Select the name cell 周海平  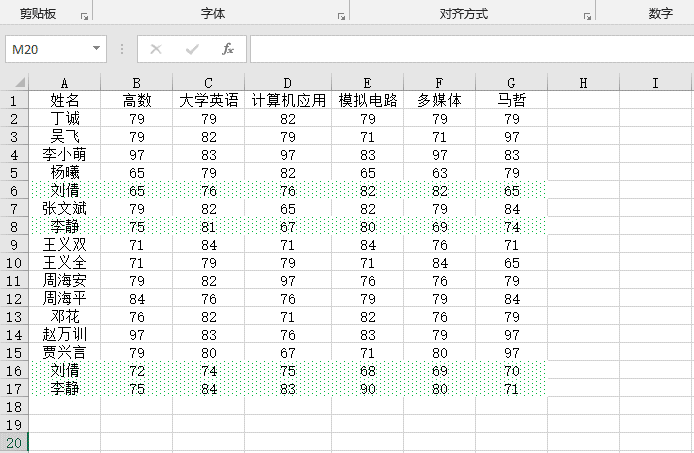[65, 299]
